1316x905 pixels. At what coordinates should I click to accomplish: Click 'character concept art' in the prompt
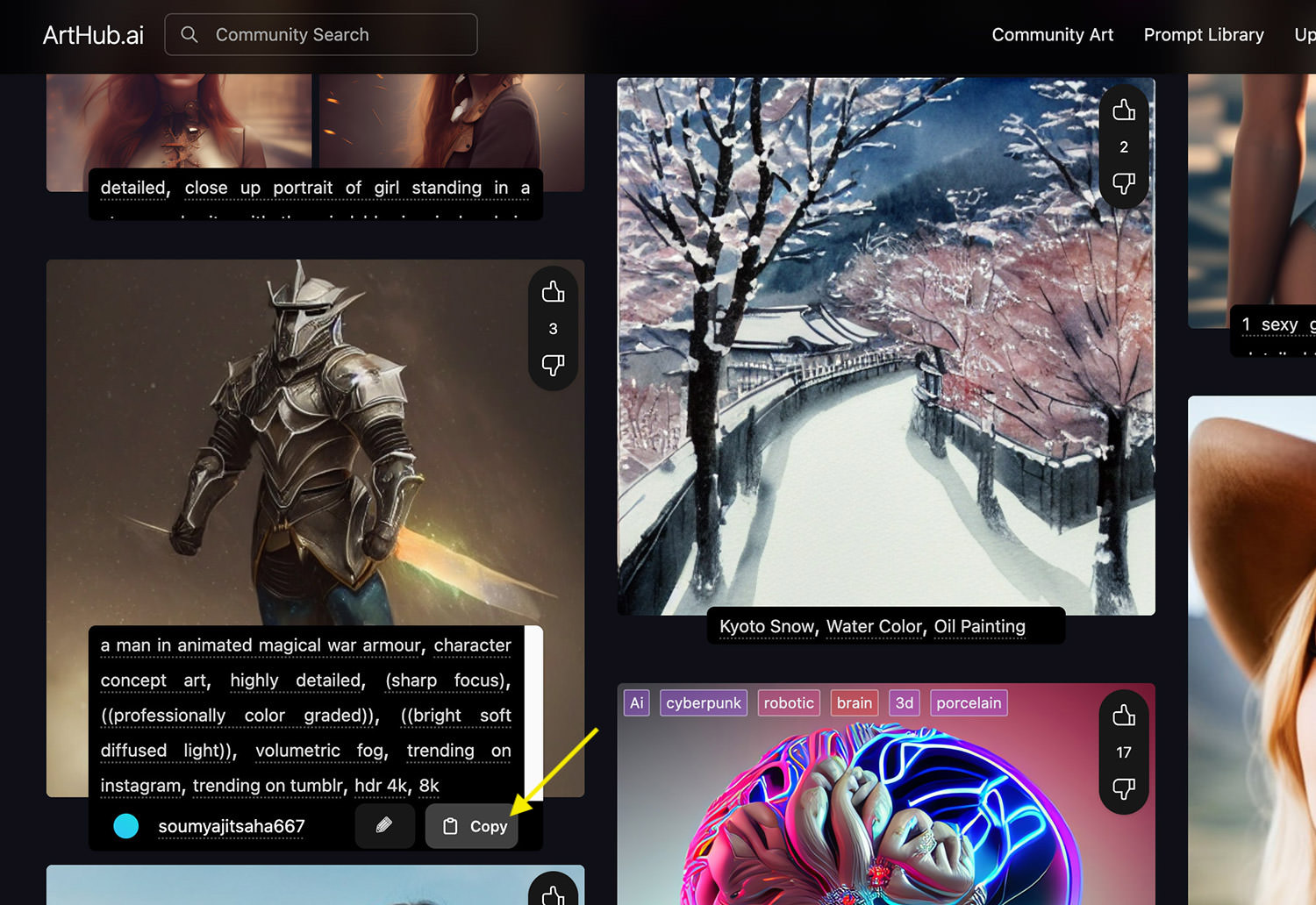coord(305,663)
